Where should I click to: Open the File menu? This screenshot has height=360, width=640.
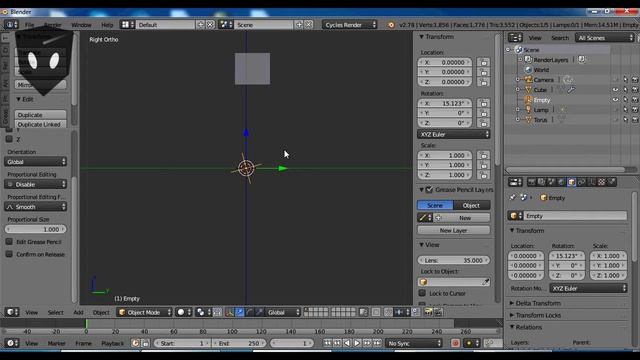pyautogui.click(x=29, y=25)
